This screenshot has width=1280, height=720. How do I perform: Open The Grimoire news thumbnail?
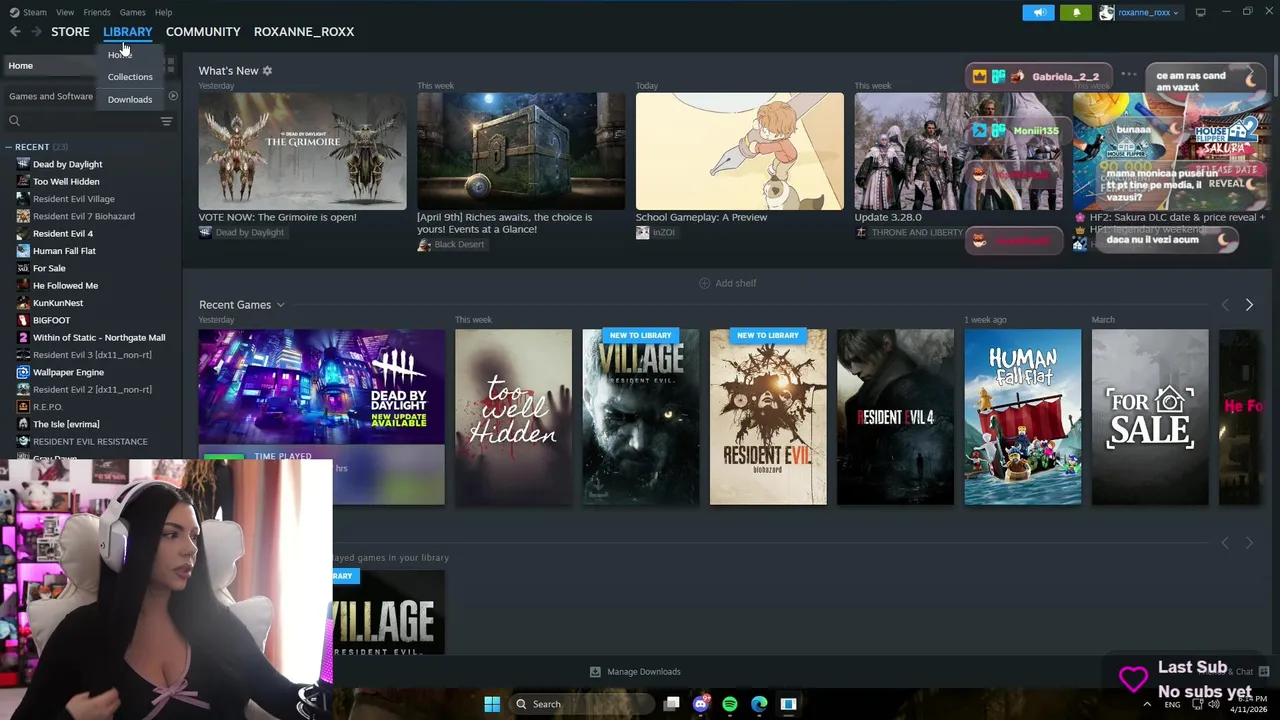[302, 151]
